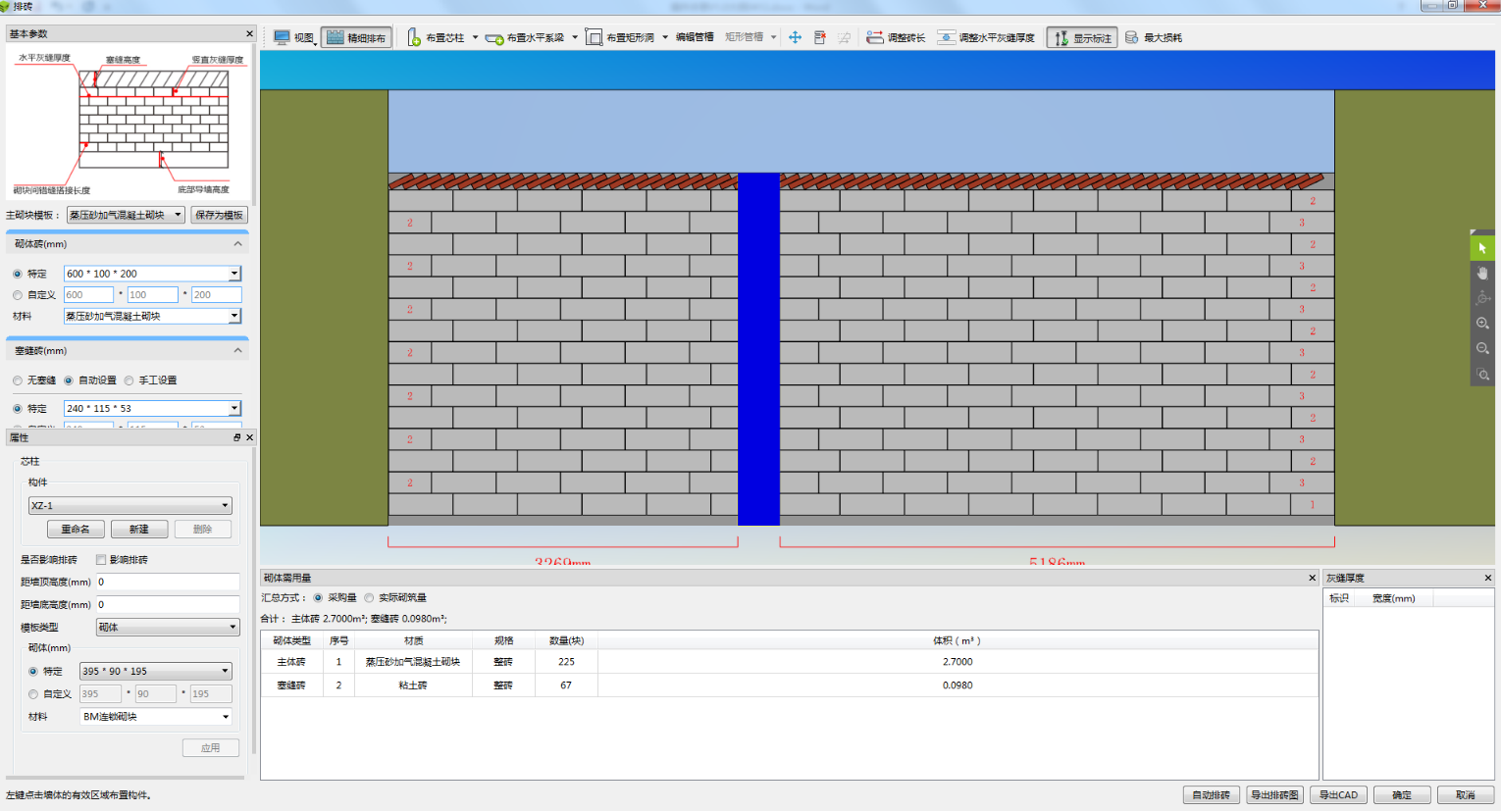
Task: Click the 导出CAD button
Action: click(x=1338, y=795)
